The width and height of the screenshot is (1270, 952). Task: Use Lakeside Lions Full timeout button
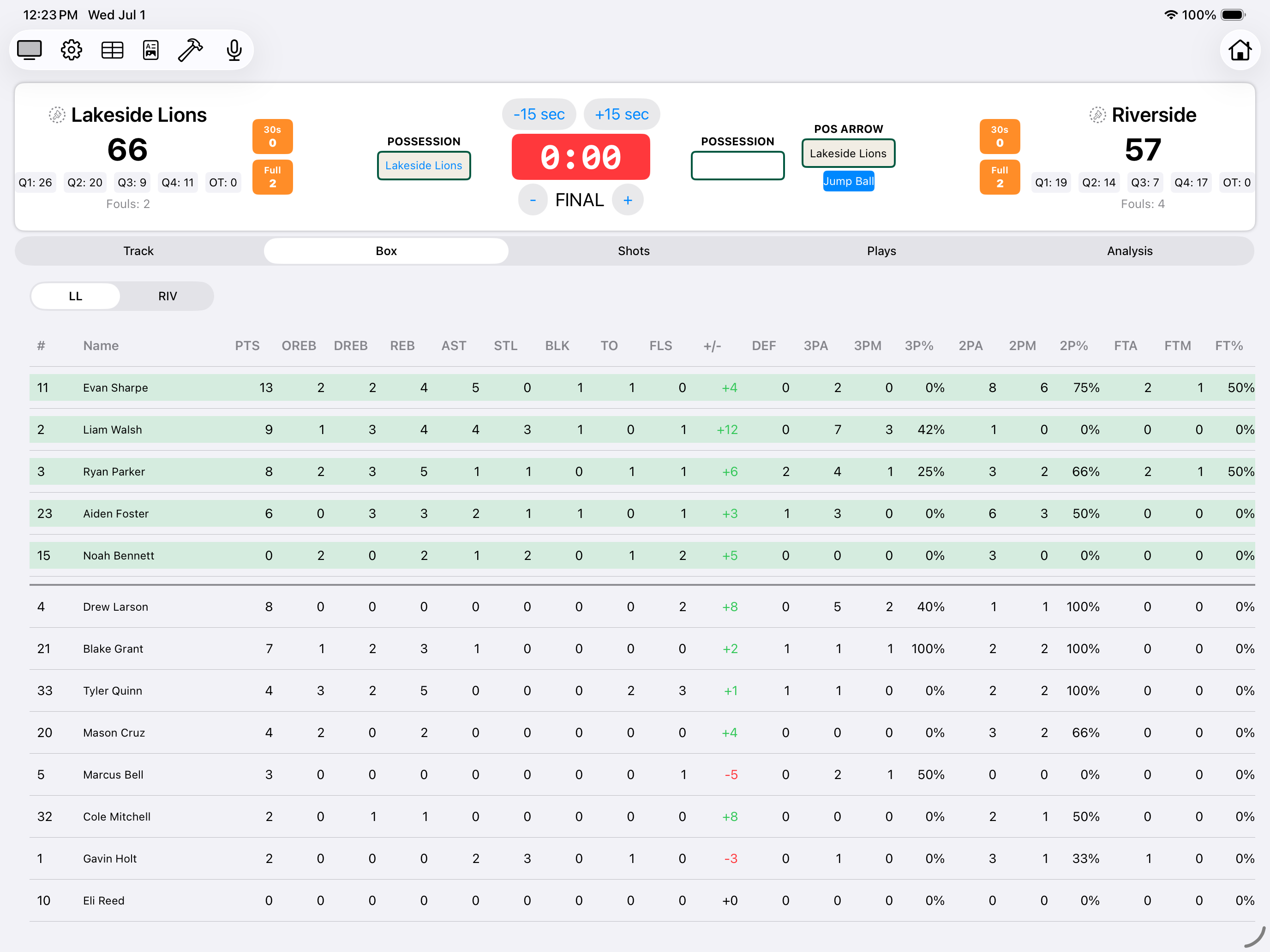tap(272, 177)
